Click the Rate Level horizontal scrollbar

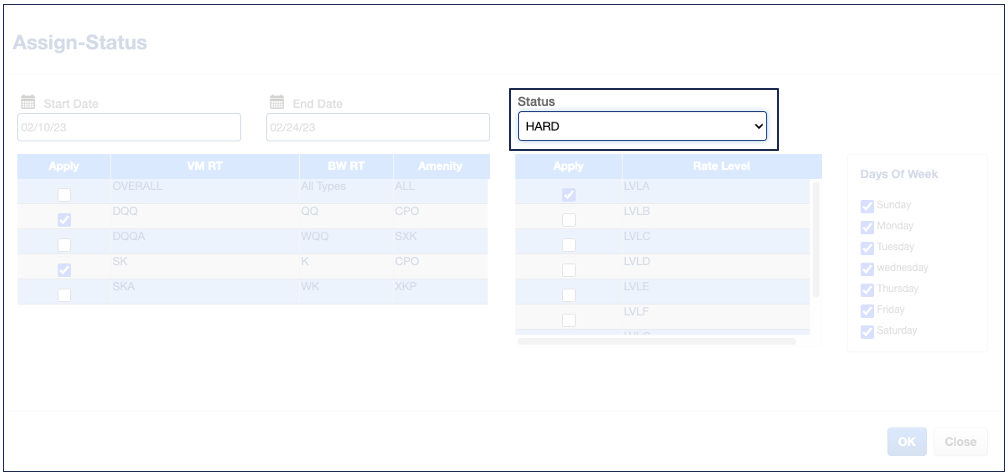coord(656,341)
